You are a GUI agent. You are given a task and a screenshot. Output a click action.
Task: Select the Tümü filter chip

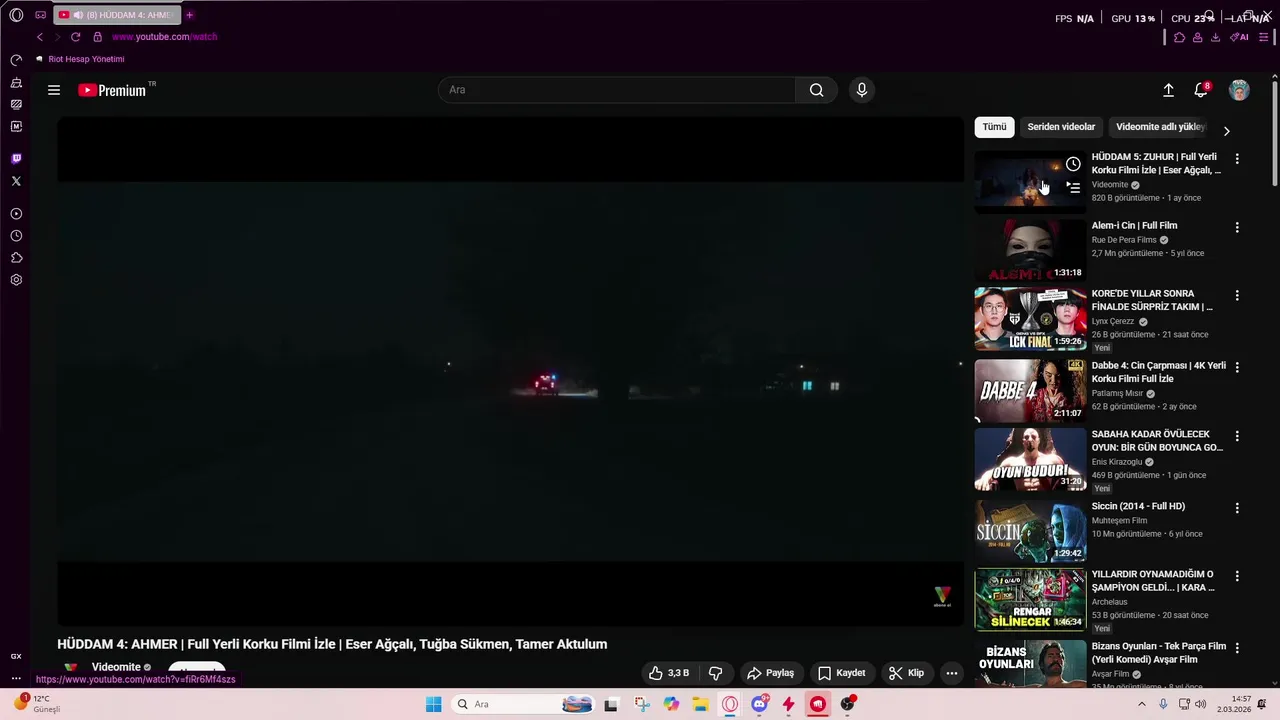[x=994, y=127]
